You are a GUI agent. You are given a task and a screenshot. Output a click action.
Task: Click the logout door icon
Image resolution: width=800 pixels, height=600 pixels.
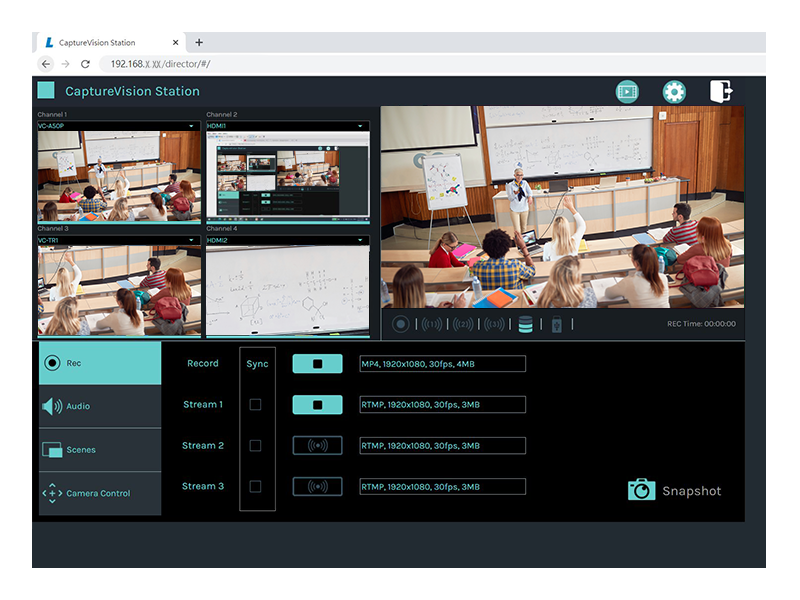pos(721,91)
